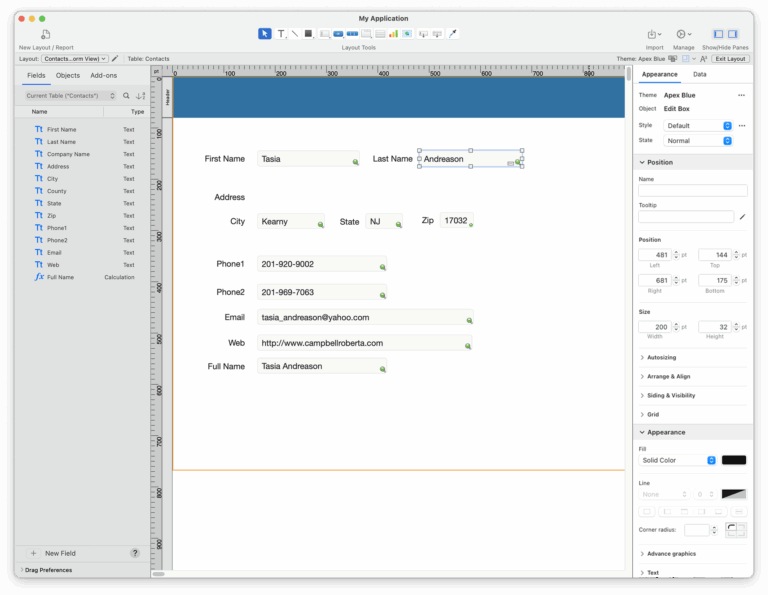
Task: Toggle the right pane visibility button
Action: 733,34
